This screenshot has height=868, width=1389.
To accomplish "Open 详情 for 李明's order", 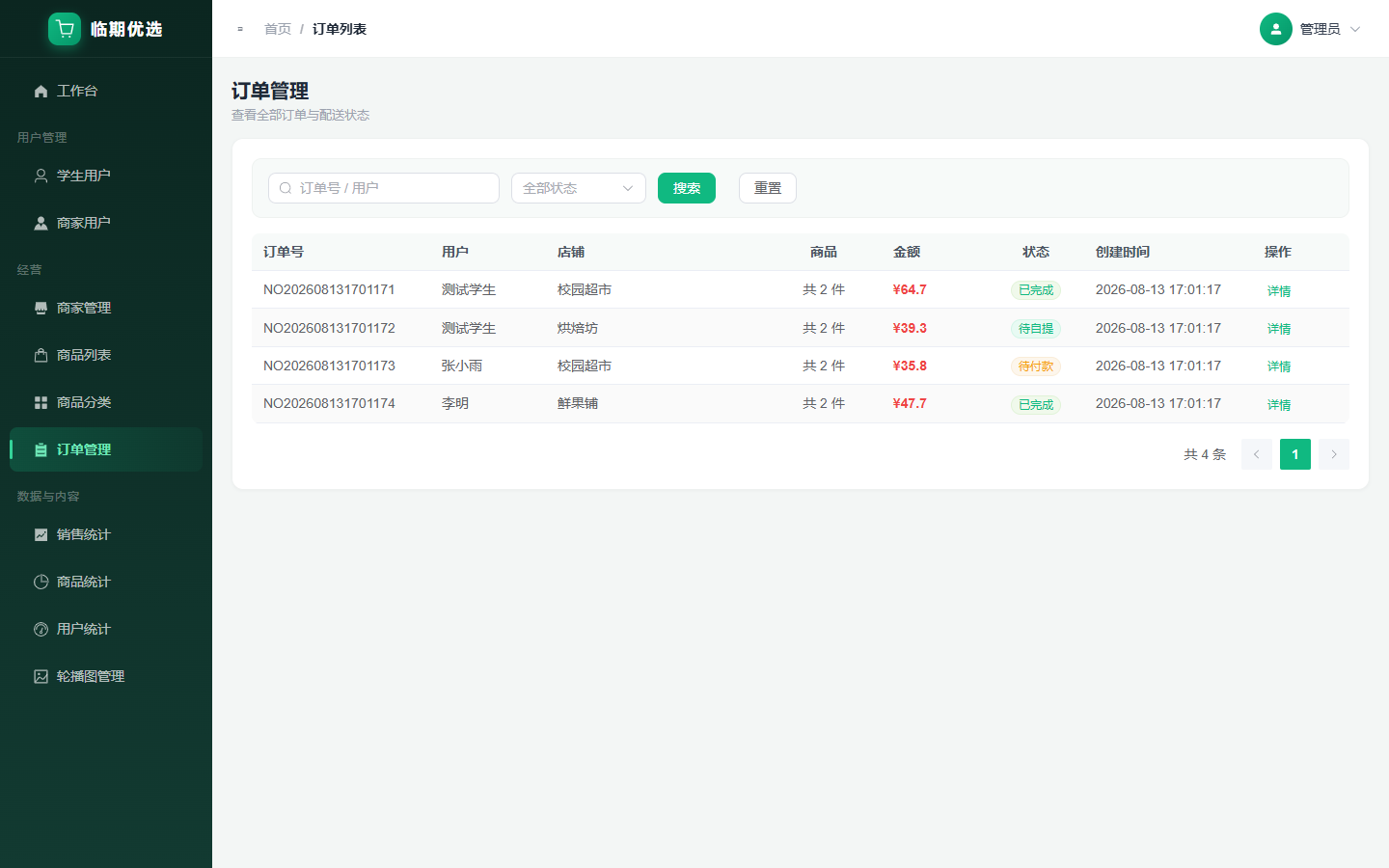I will tap(1279, 405).
